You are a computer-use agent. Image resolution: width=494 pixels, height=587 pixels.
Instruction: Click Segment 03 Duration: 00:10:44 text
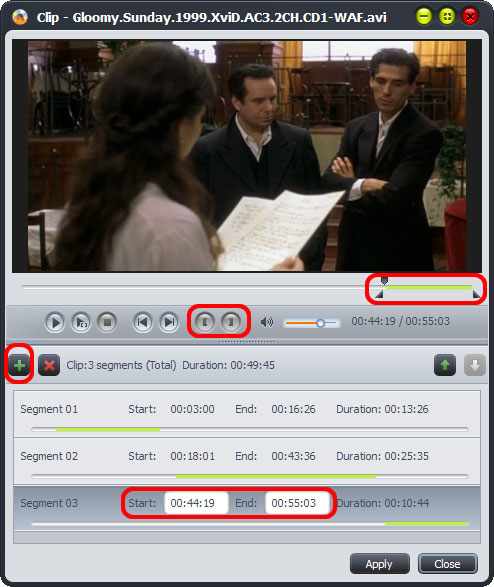[x=382, y=503]
